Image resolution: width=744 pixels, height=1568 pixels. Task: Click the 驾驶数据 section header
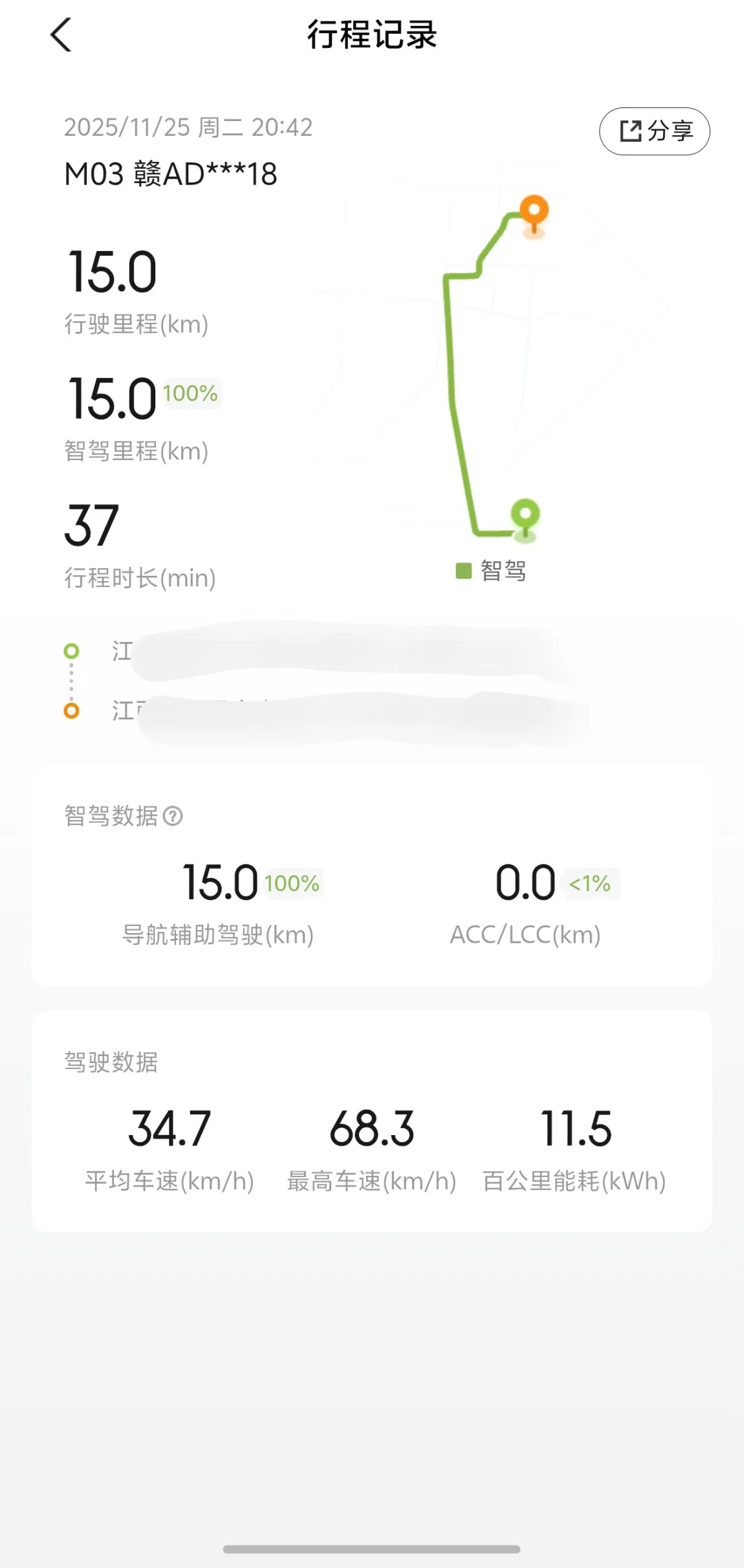(x=111, y=1062)
